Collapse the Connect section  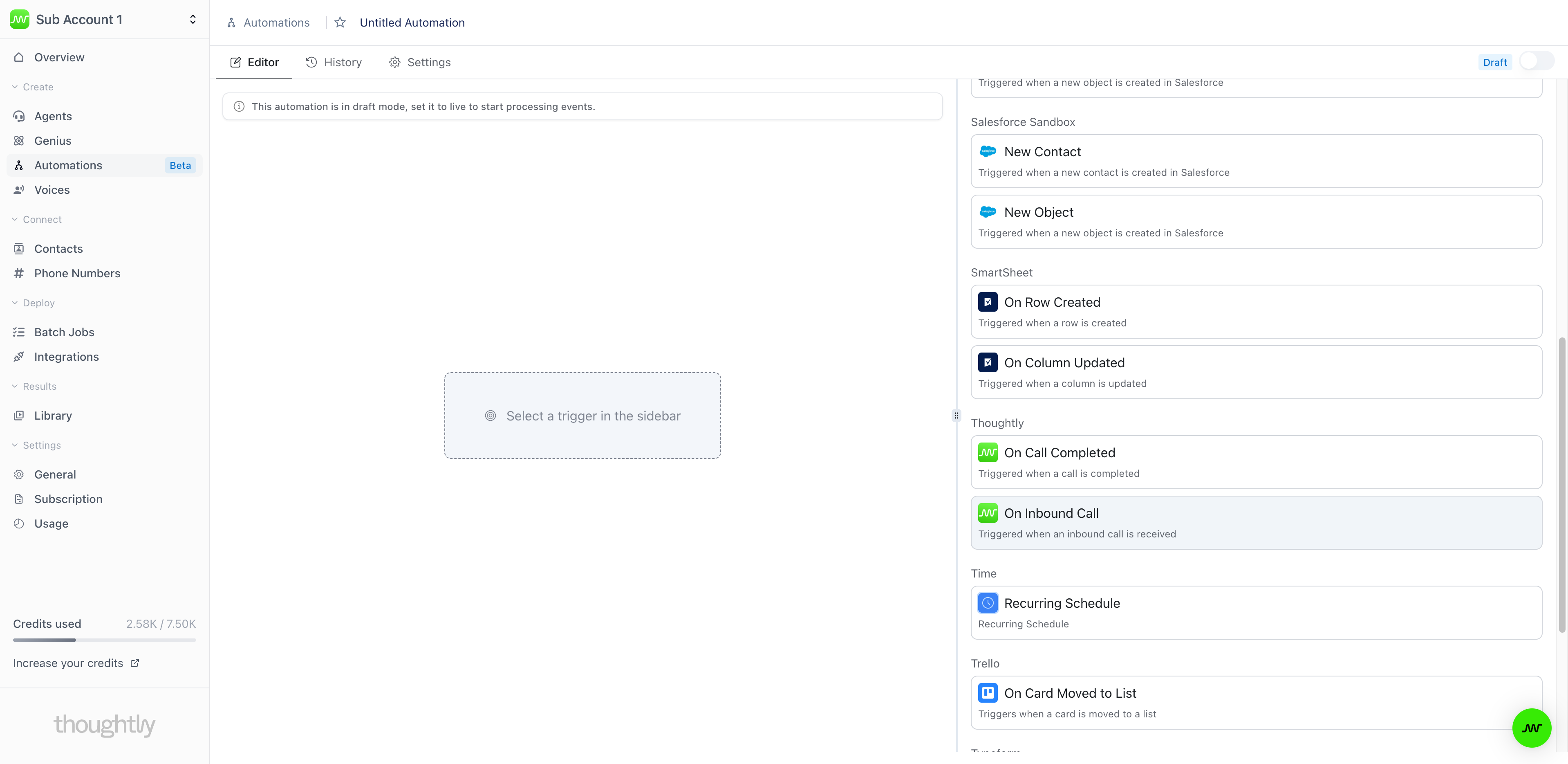[37, 219]
